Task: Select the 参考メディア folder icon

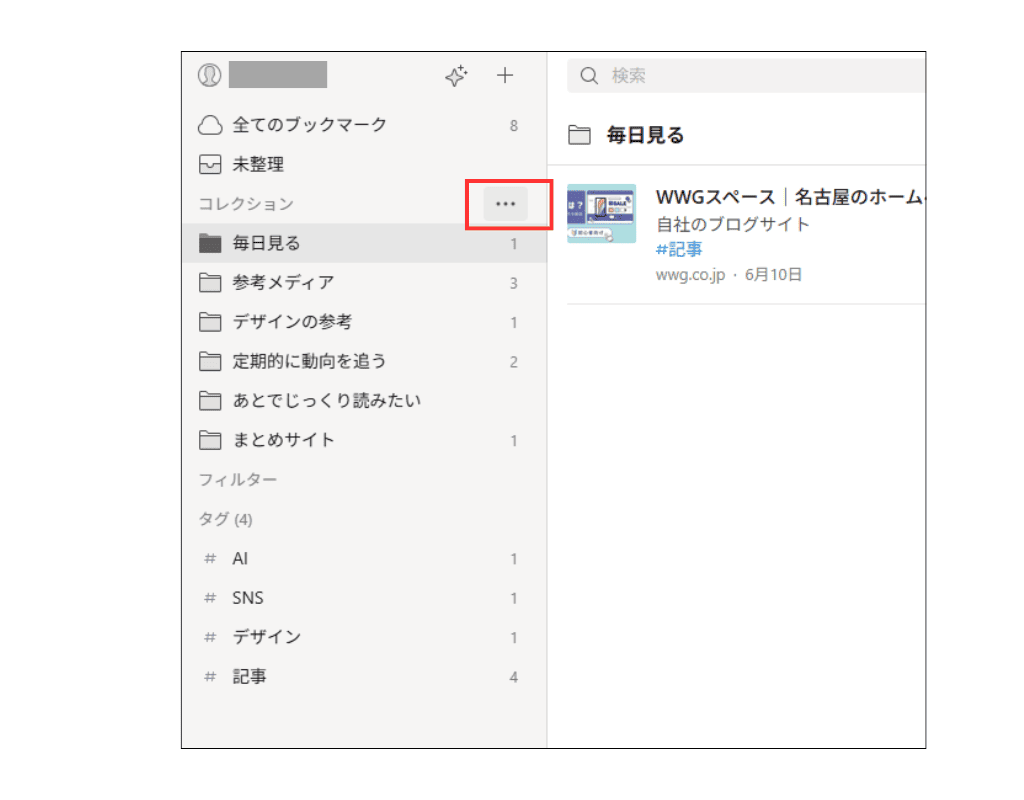Action: (x=210, y=282)
